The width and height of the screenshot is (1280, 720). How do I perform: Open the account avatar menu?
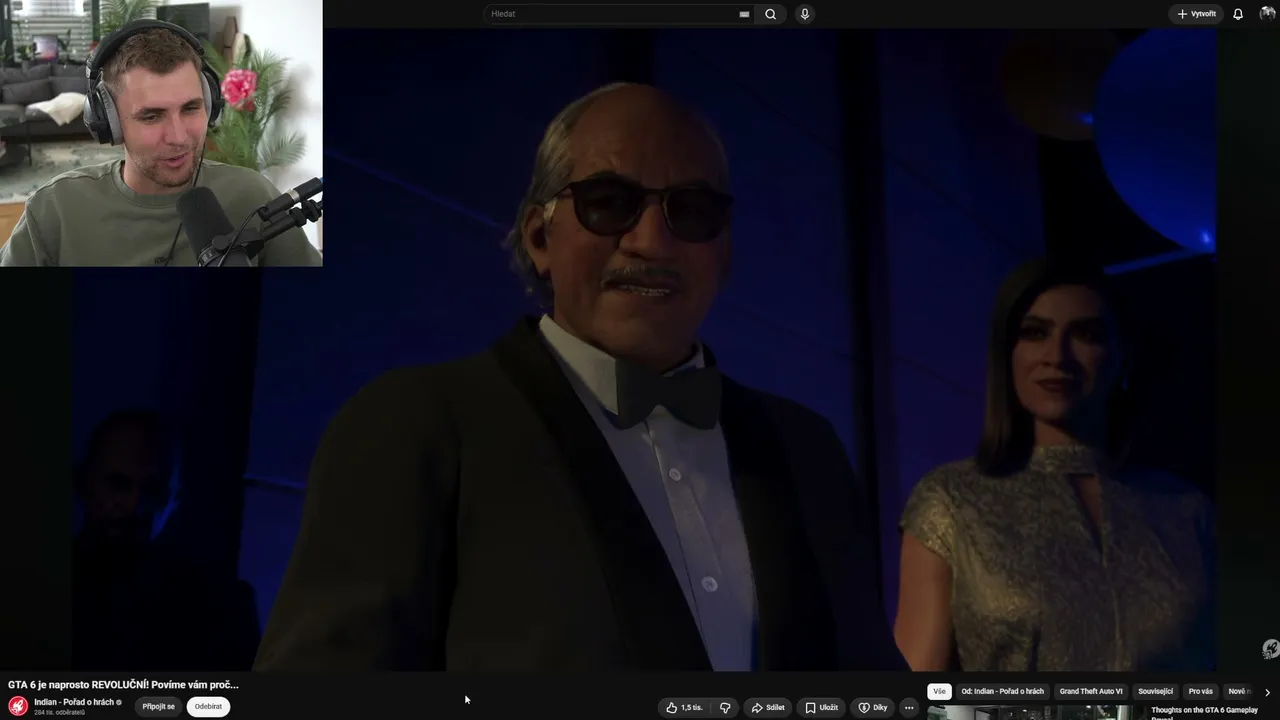(x=1267, y=14)
